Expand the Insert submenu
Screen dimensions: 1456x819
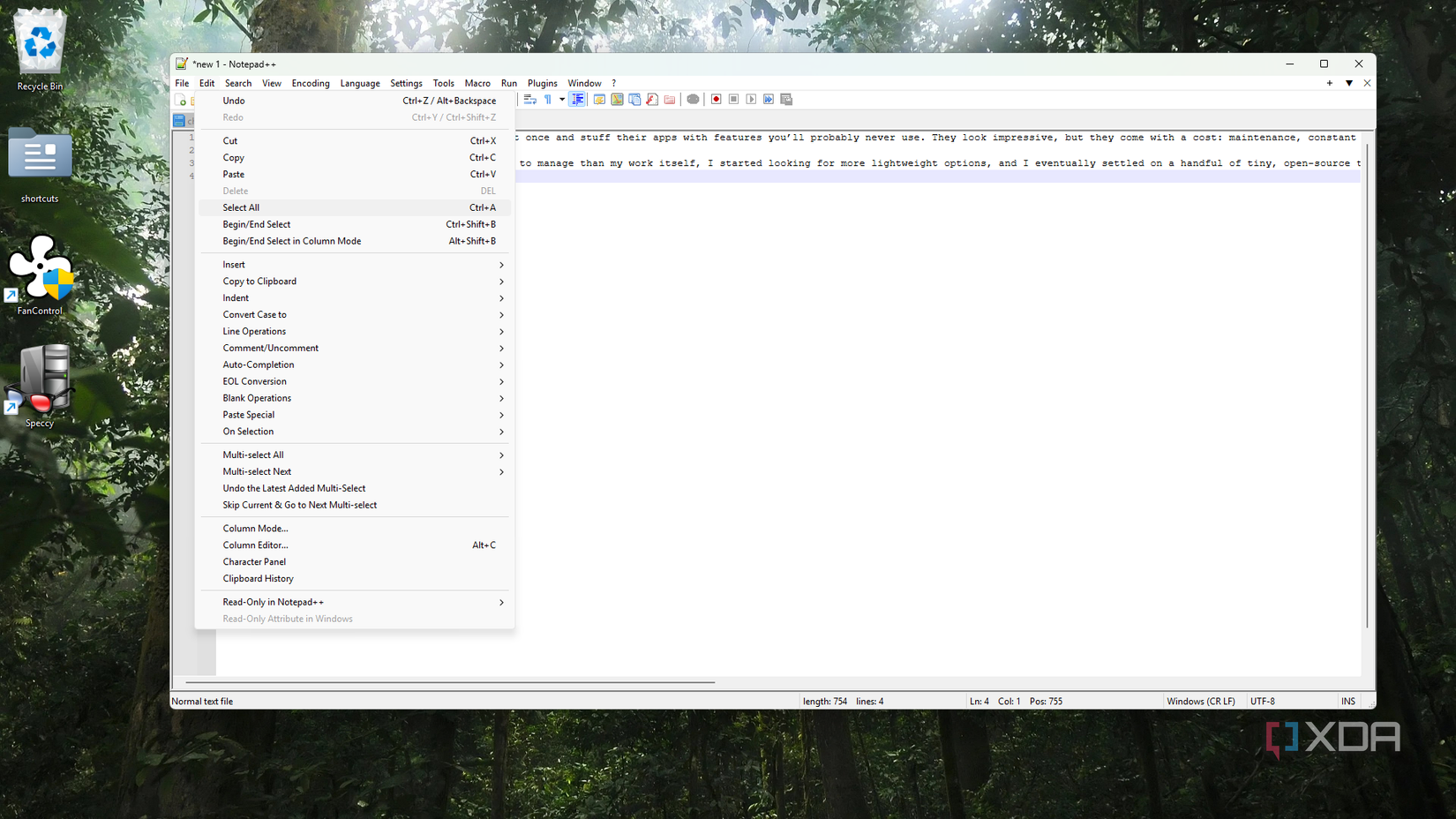[x=355, y=265]
